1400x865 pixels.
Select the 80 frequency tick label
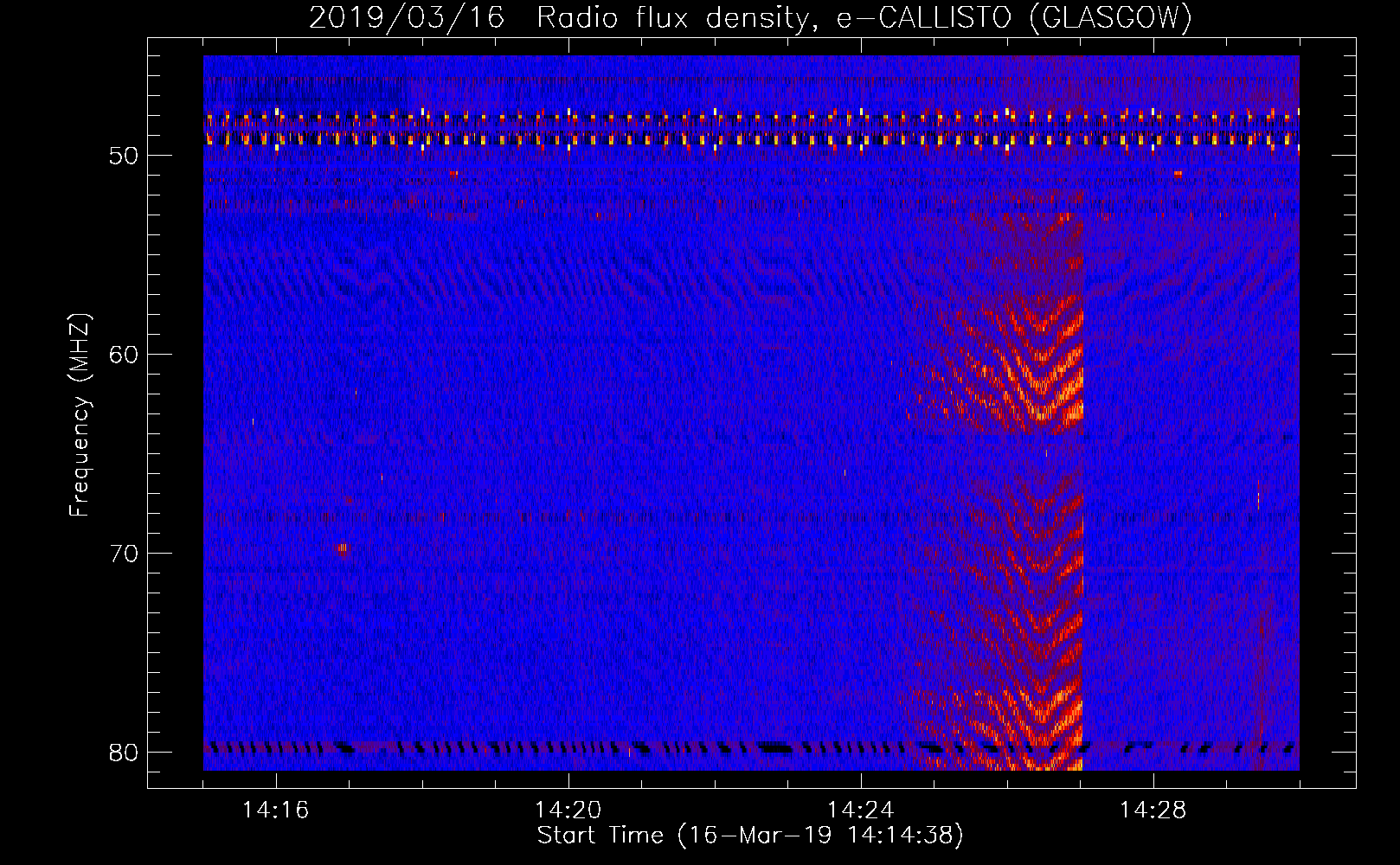[x=123, y=753]
